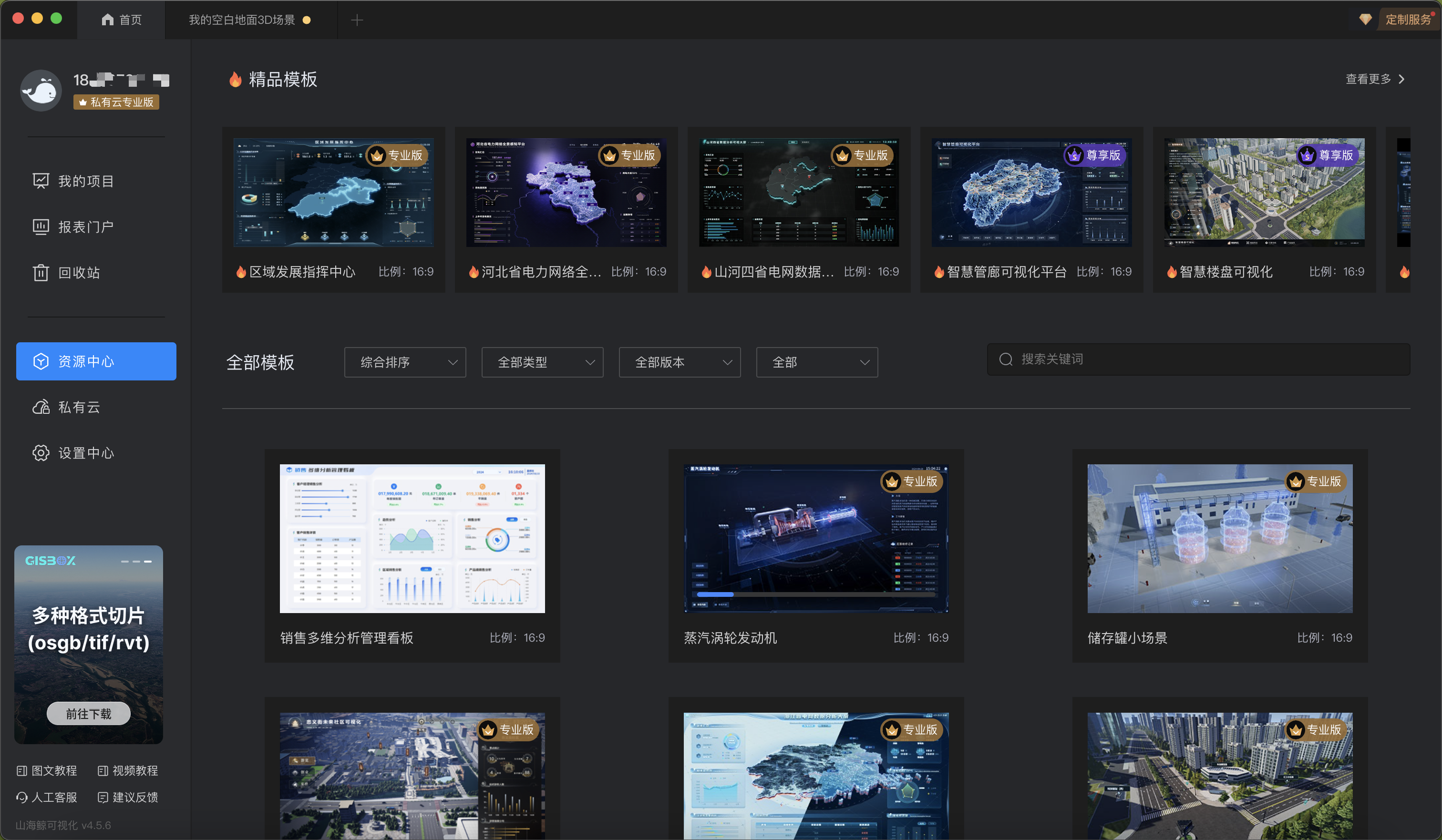The width and height of the screenshot is (1442, 840).
Task: Open 销售多维分析管理看板 template
Action: coord(412,538)
